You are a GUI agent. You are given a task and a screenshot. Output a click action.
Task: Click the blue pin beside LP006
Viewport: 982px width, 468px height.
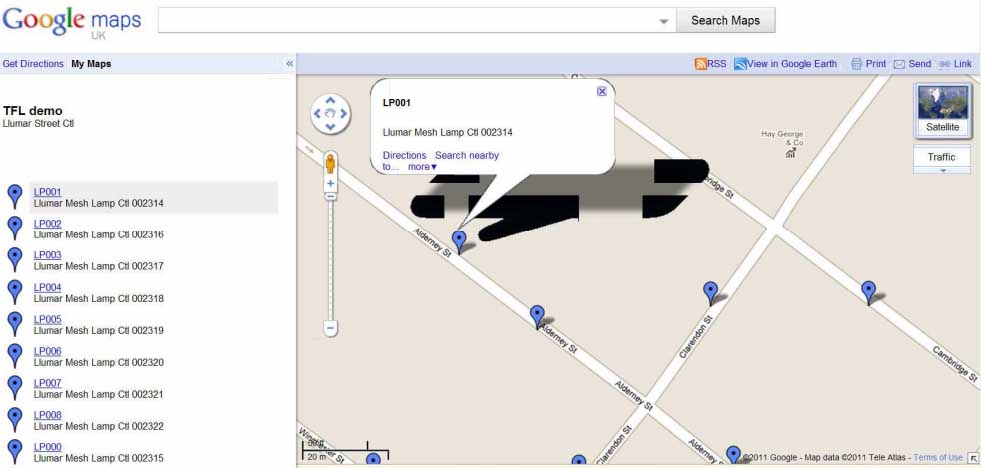pos(15,355)
